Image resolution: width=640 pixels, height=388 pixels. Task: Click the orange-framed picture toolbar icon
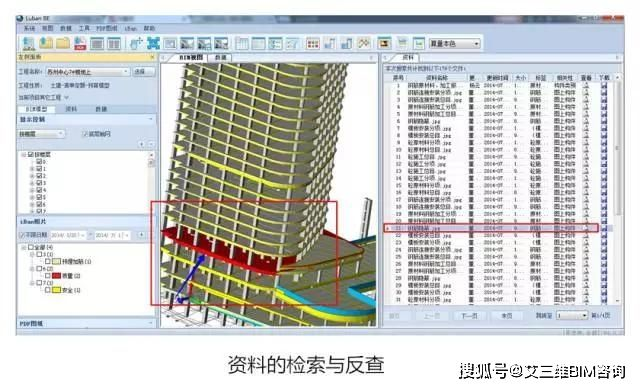click(384, 43)
